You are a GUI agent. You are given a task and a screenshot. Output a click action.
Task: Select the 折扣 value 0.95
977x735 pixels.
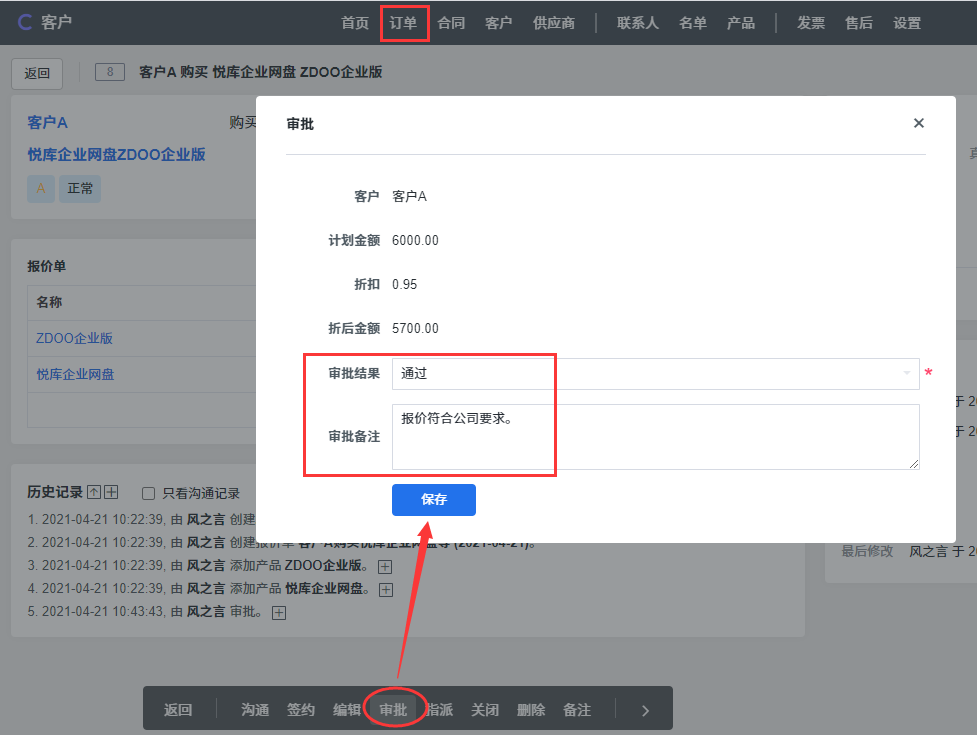[404, 285]
